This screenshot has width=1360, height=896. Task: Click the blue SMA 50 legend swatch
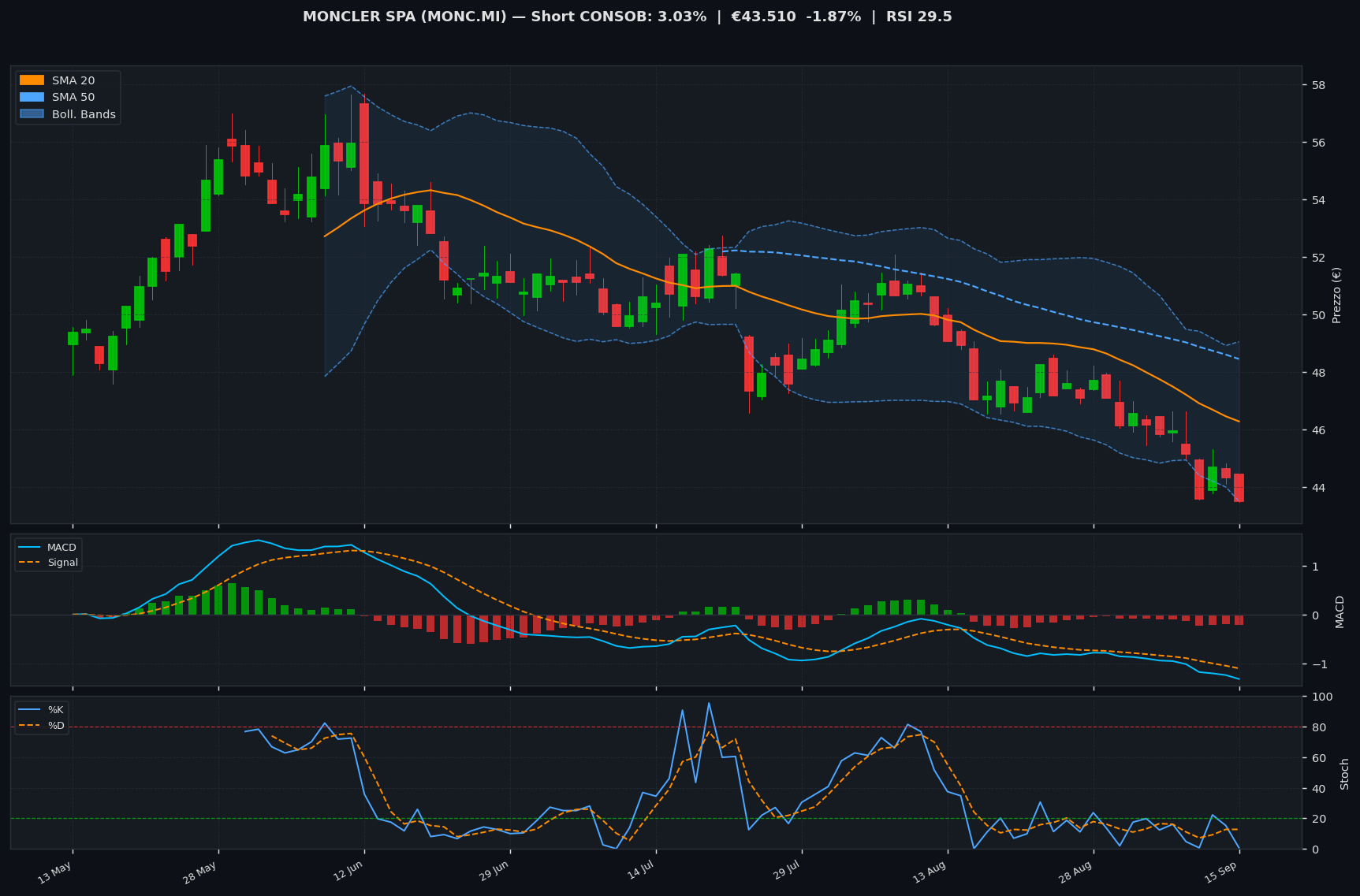coord(32,98)
